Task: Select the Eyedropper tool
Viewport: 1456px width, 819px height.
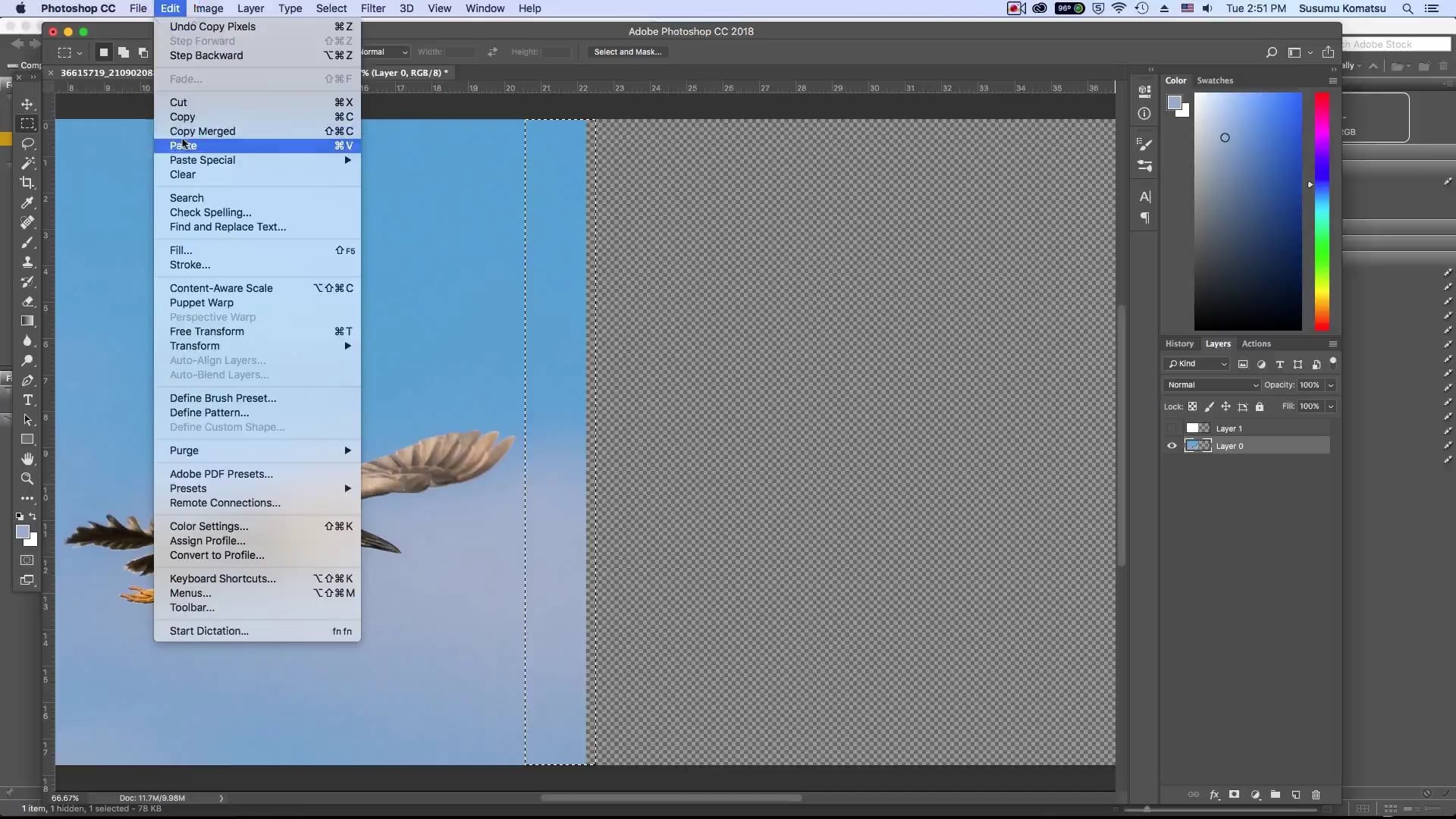Action: [x=27, y=202]
